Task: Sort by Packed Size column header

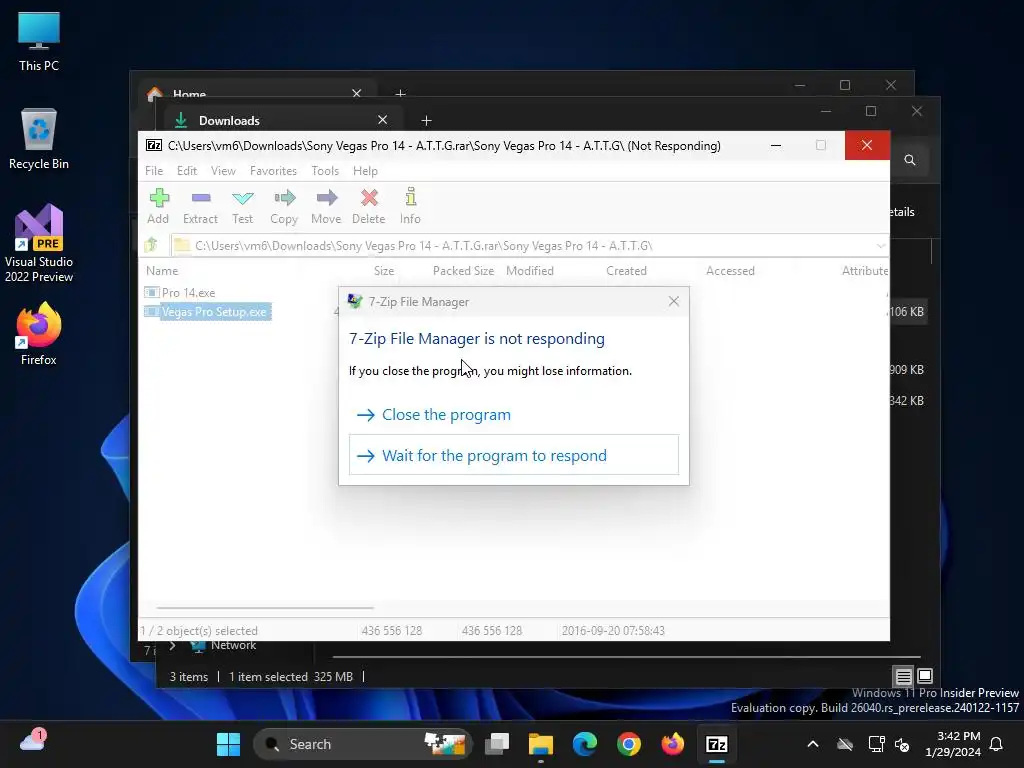Action: [463, 270]
